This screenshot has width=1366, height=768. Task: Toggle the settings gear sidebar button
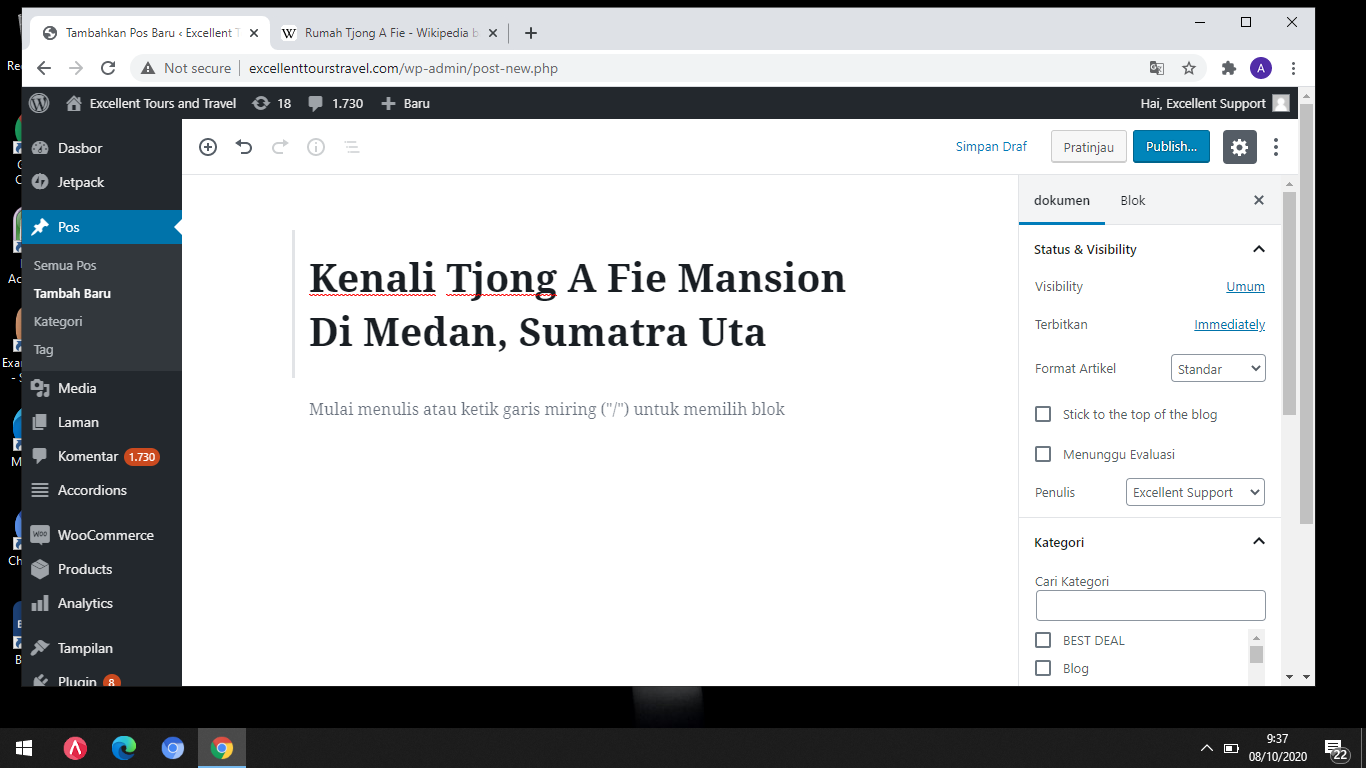[1239, 147]
